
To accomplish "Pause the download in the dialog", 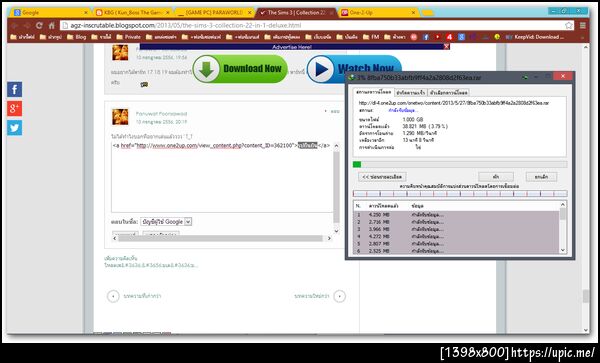I will [x=496, y=177].
